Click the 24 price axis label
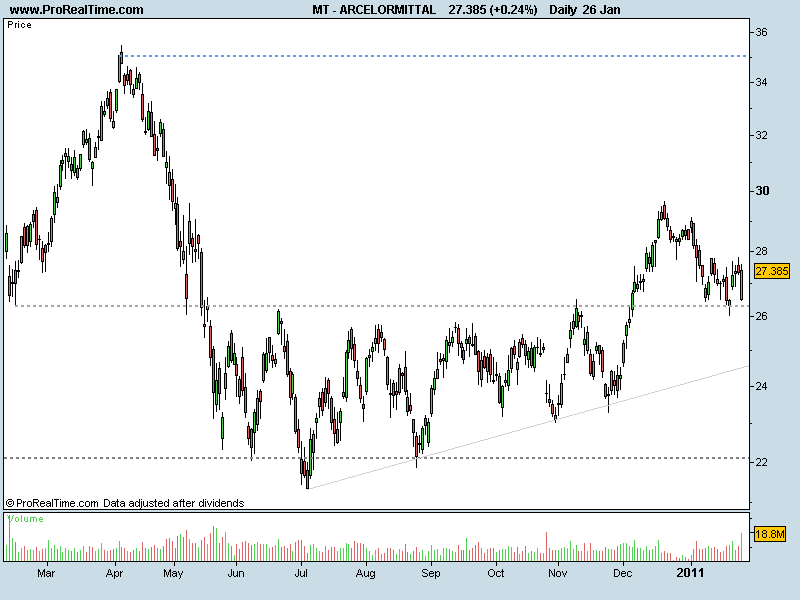This screenshot has height=600, width=800. coord(761,386)
